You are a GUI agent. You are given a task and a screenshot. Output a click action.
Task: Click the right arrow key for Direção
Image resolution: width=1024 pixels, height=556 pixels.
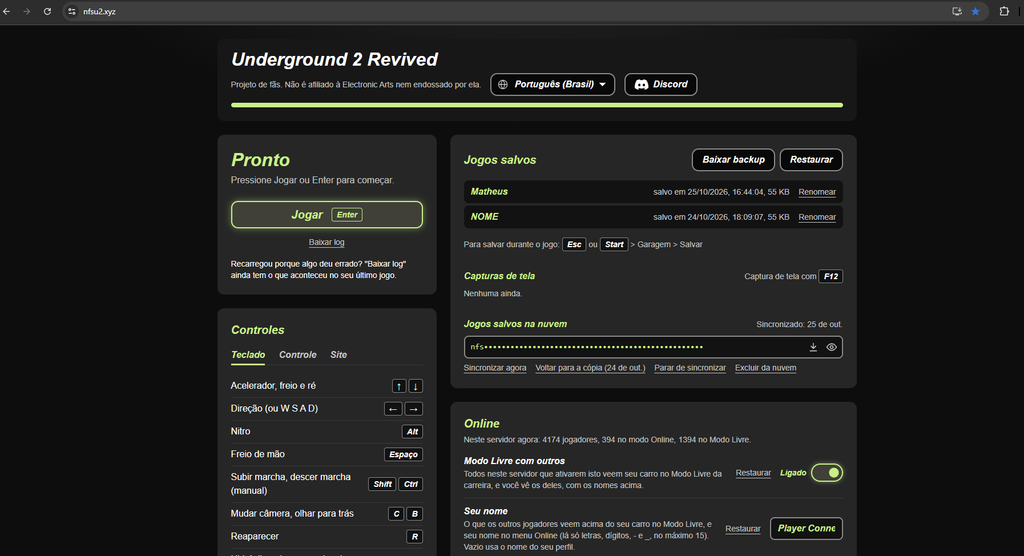click(x=413, y=409)
